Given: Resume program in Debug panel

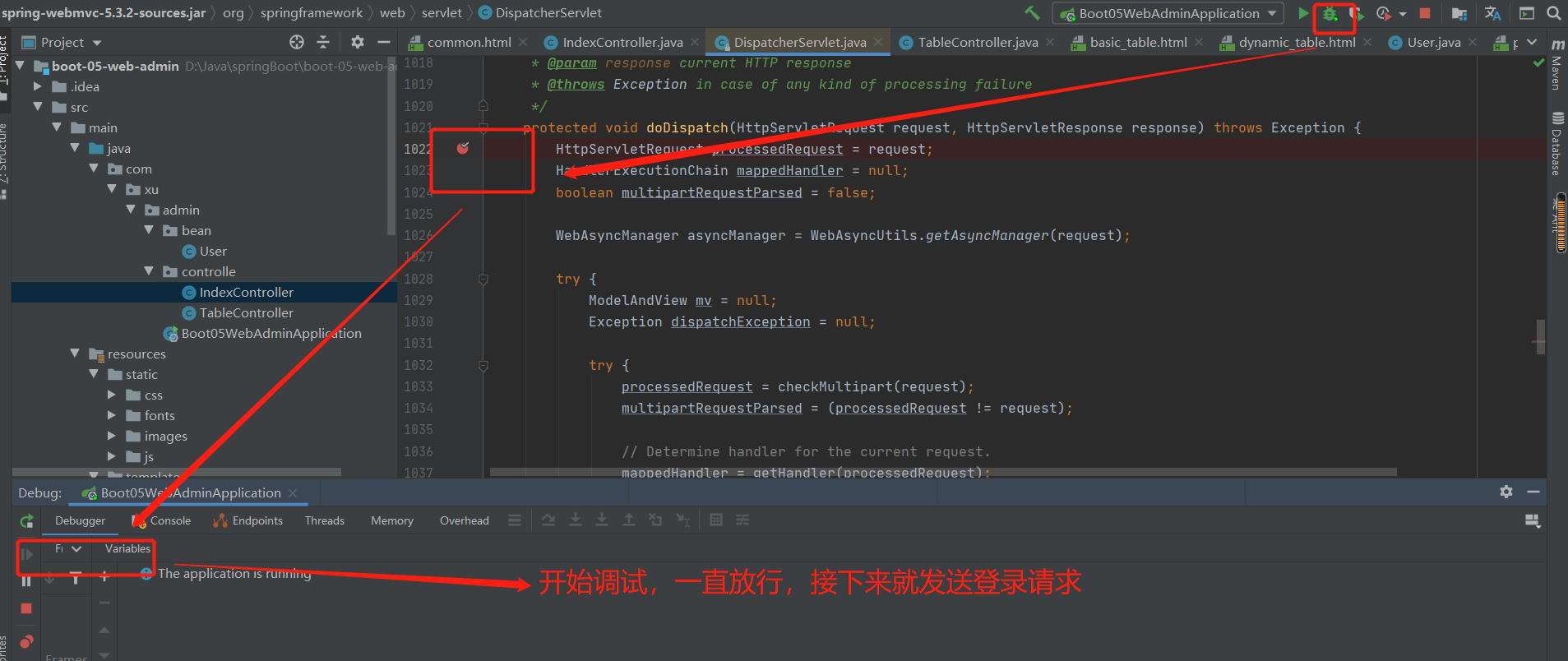Looking at the screenshot, I should tap(26, 554).
